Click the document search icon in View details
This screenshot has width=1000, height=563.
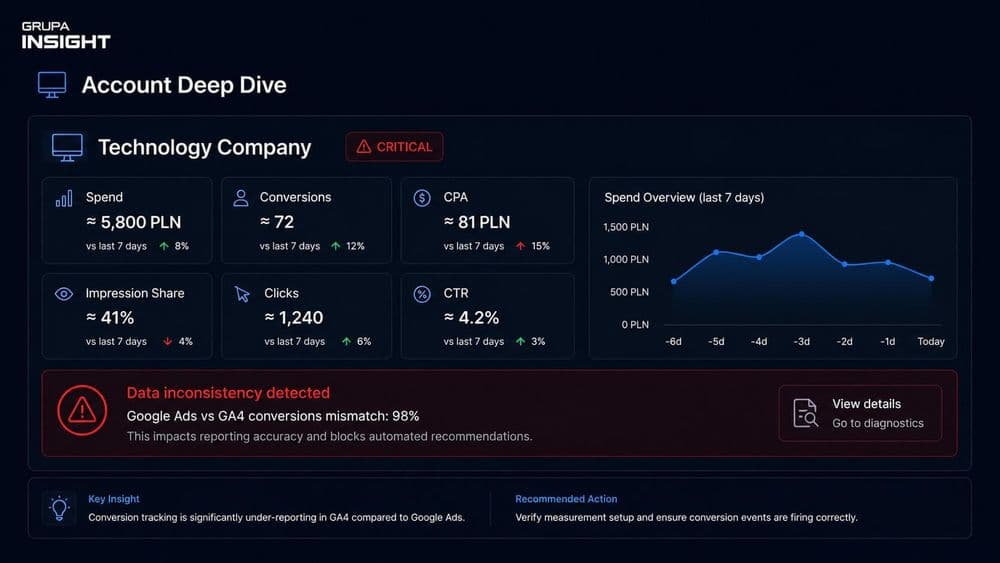coord(805,413)
